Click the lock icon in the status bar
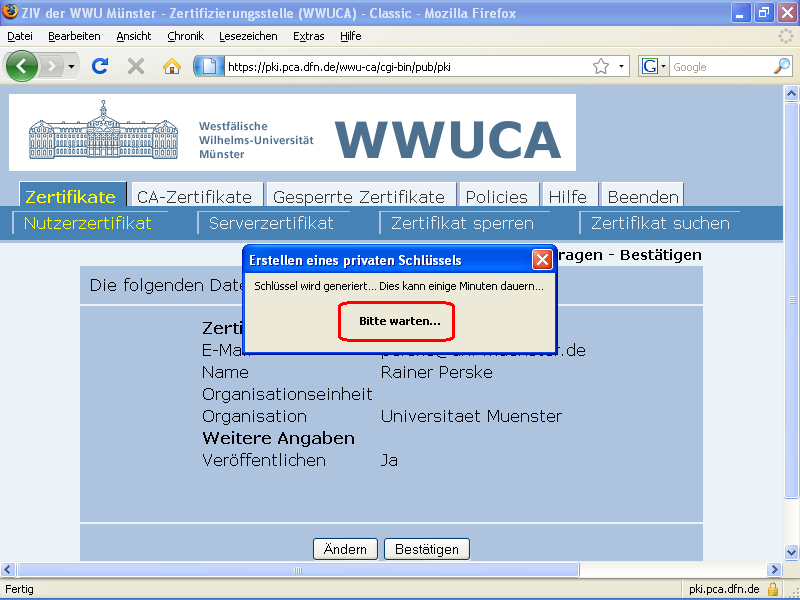800x600 pixels. pos(772,589)
